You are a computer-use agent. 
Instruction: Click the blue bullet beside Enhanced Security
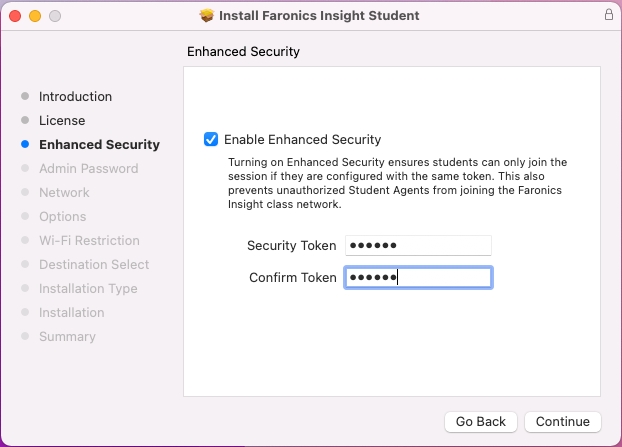point(25,145)
